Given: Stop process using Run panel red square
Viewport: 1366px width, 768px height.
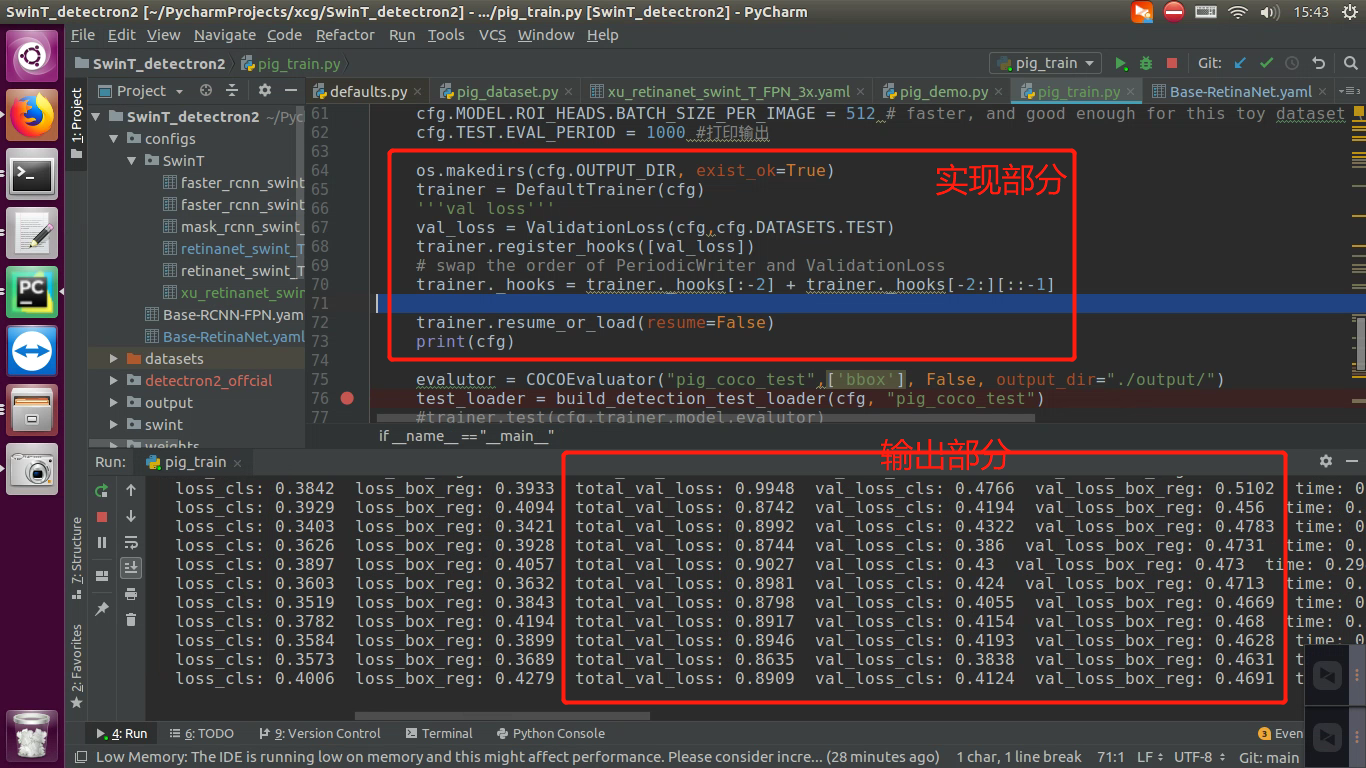Looking at the screenshot, I should 102,517.
